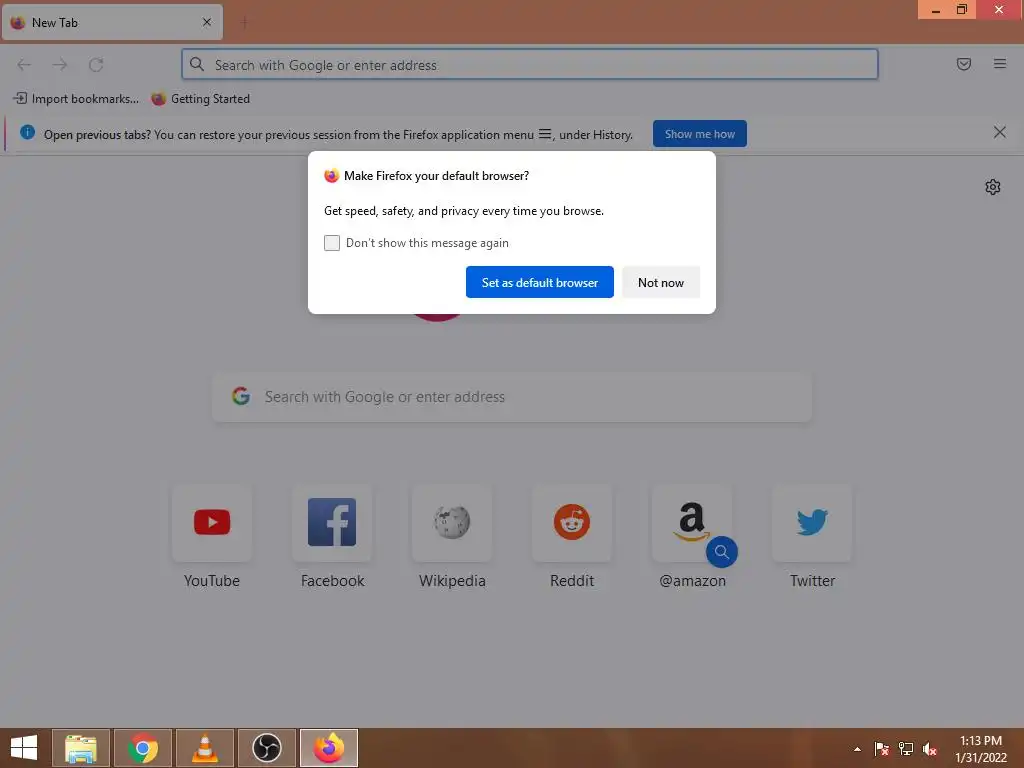The image size is (1024, 768).
Task: Click the Show me how button
Action: [x=699, y=134]
